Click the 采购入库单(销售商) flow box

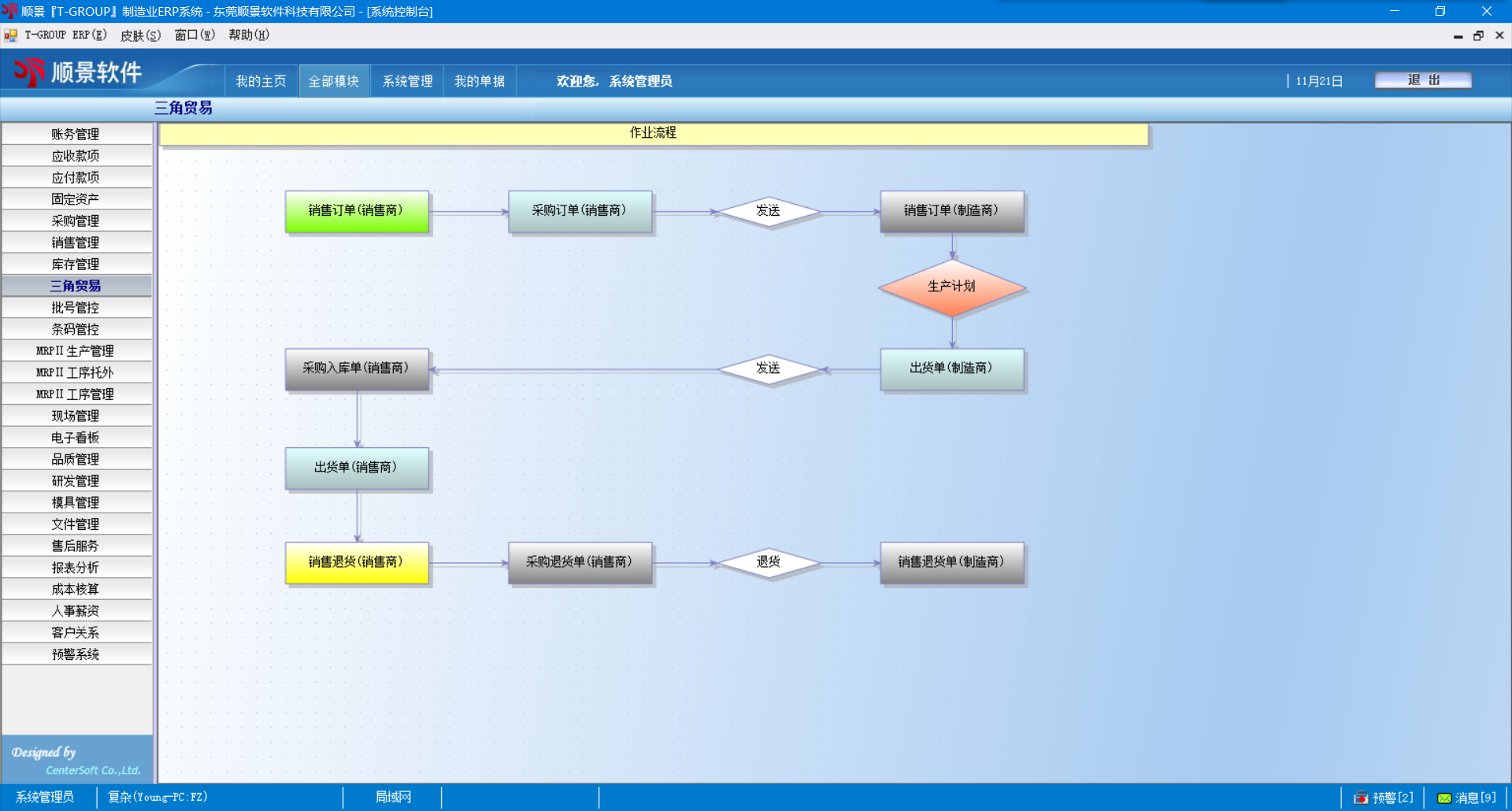pyautogui.click(x=357, y=368)
